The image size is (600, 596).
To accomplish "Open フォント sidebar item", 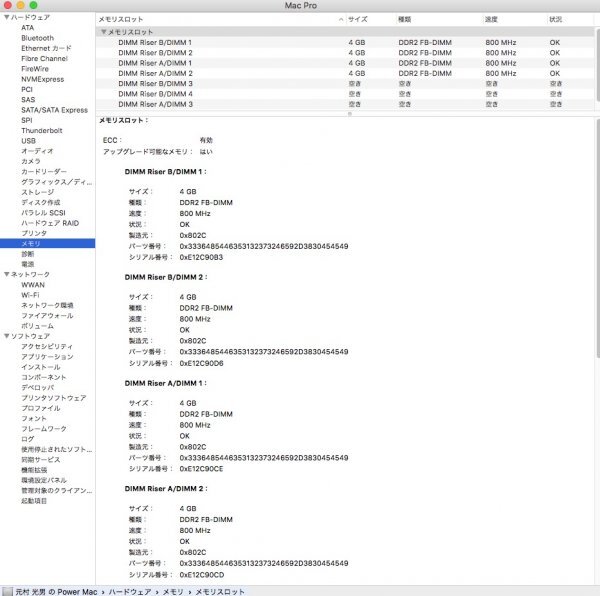I will [x=34, y=419].
